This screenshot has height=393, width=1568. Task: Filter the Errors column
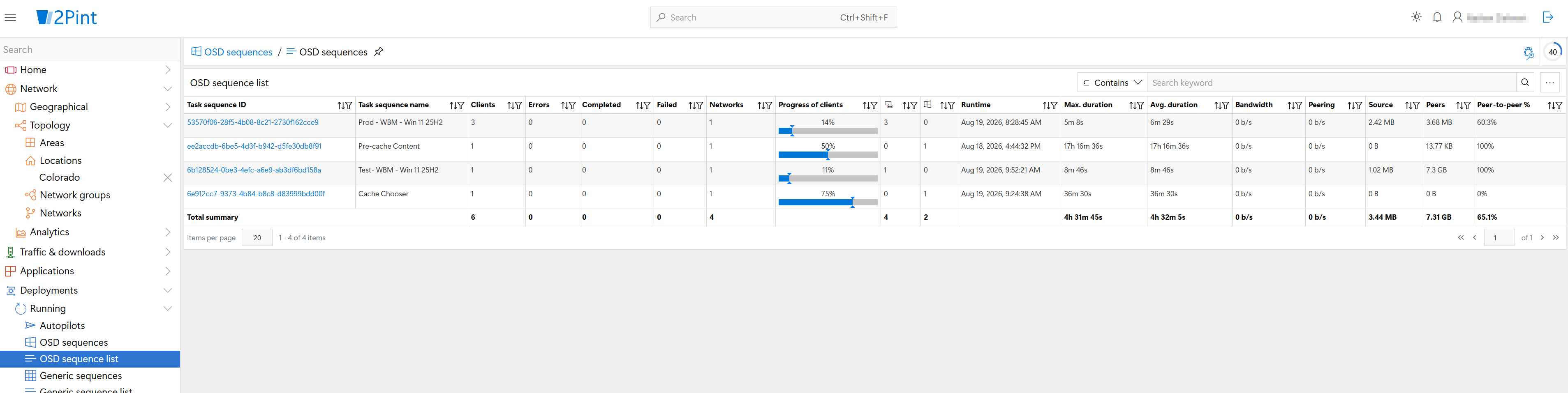pos(572,105)
